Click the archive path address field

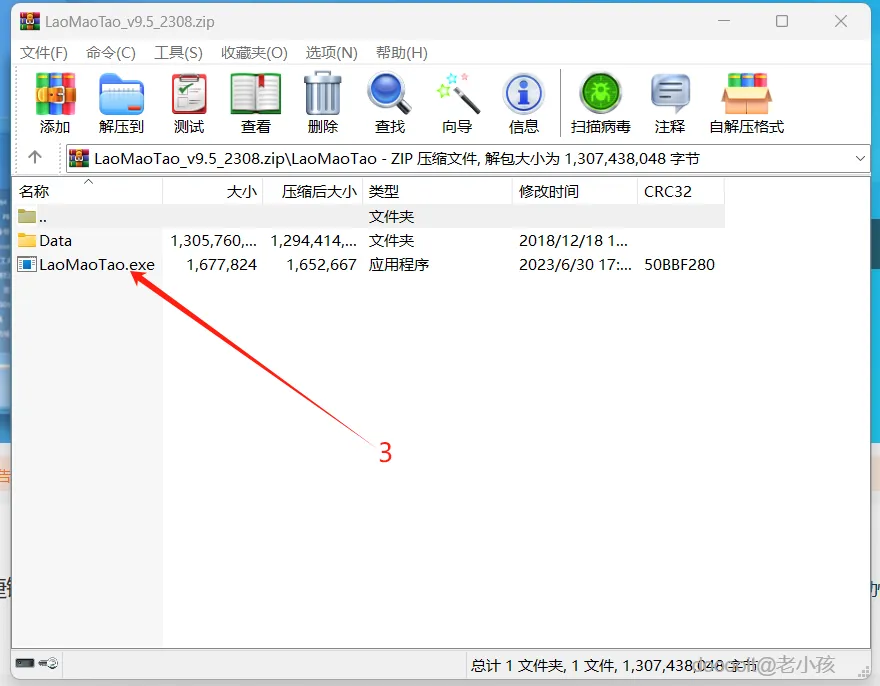468,158
